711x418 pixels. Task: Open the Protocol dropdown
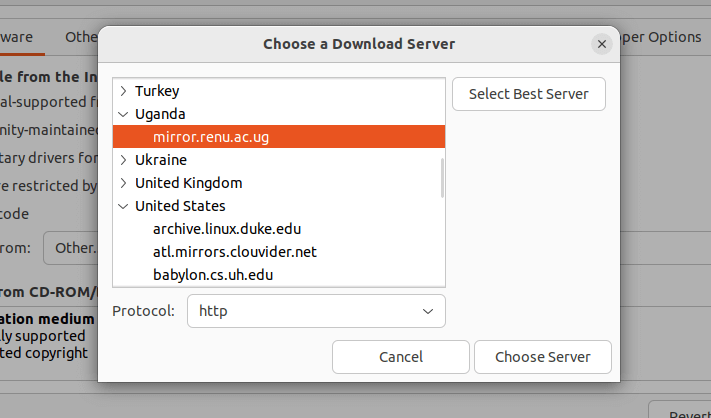[x=316, y=311]
